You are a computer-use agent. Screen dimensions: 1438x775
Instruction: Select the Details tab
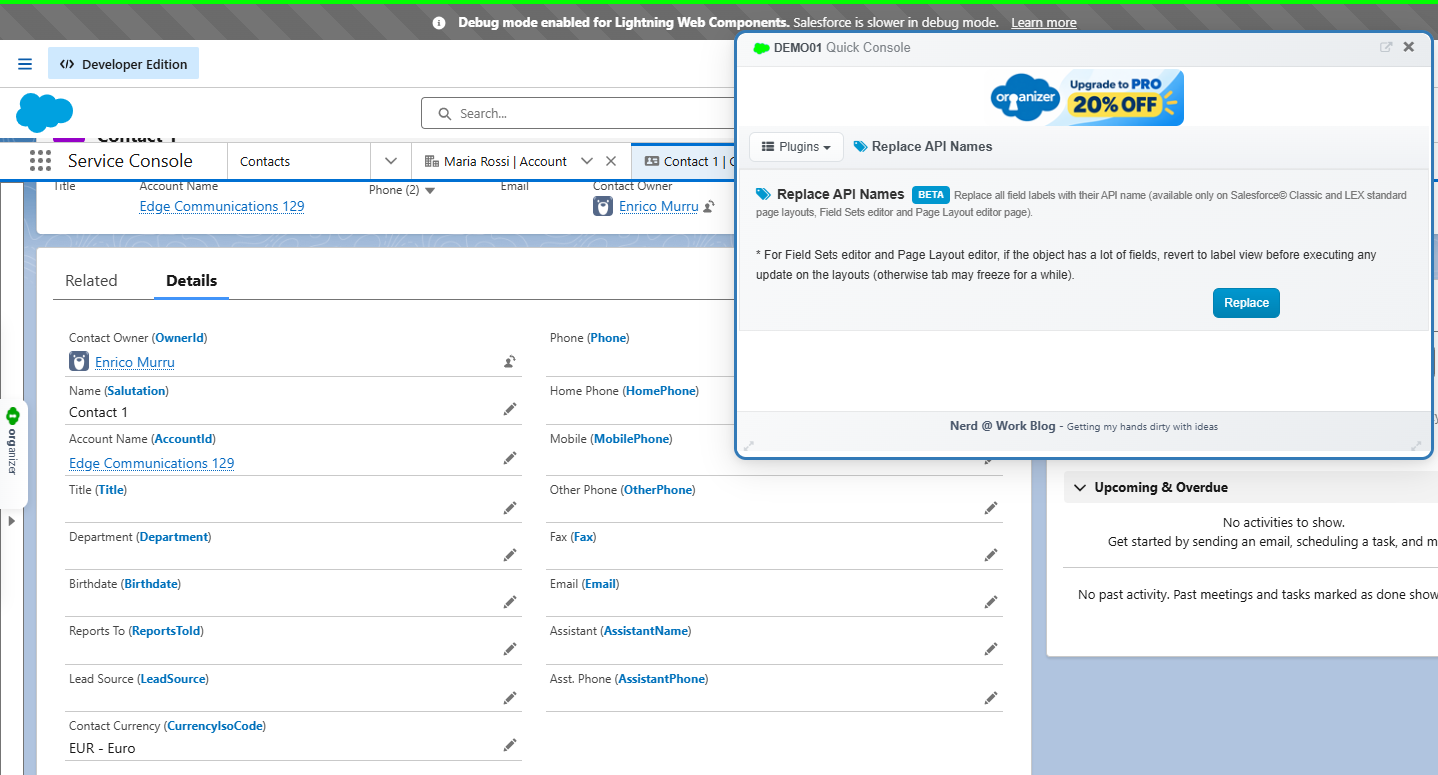[x=192, y=281]
